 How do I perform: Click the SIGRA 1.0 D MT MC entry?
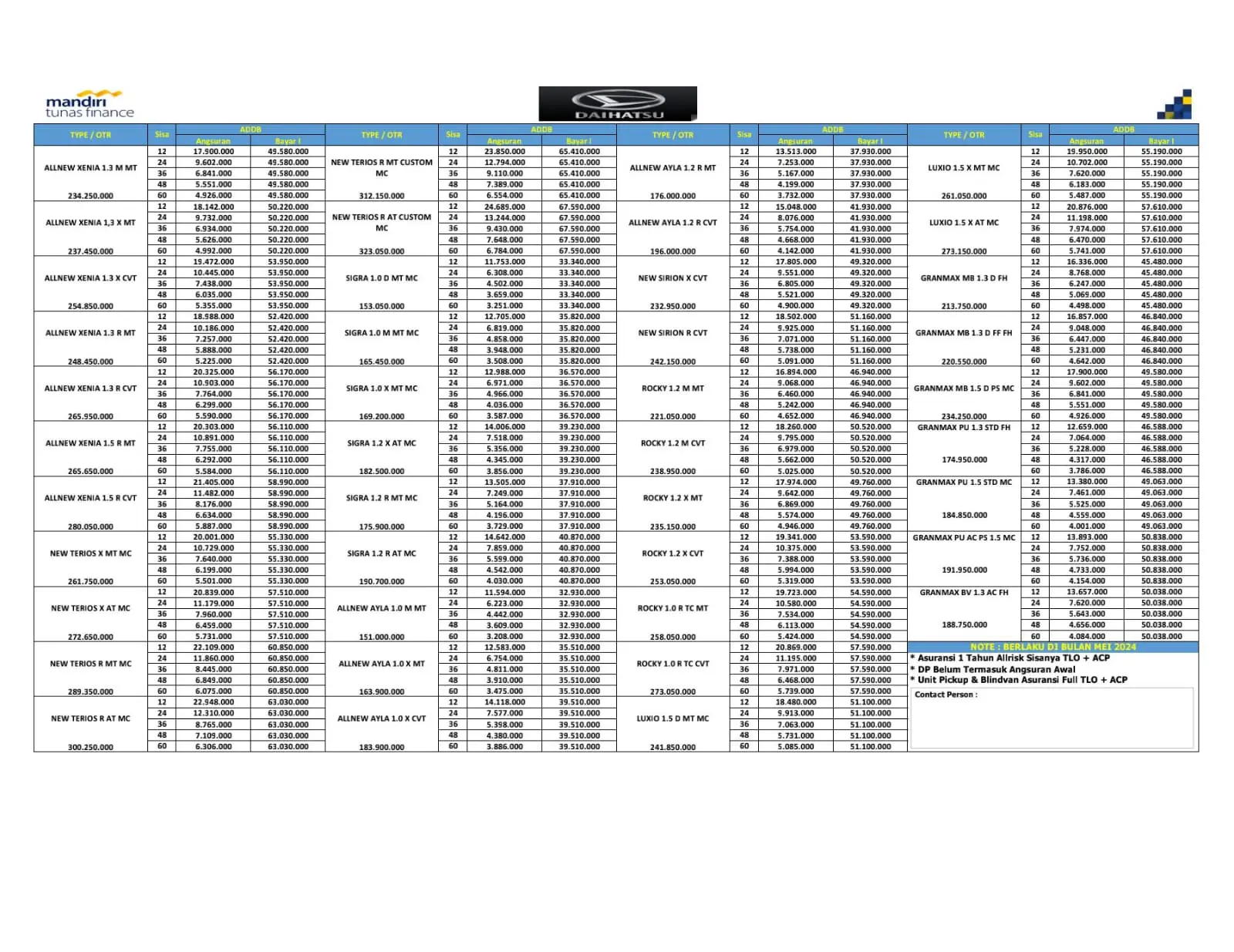coord(382,278)
